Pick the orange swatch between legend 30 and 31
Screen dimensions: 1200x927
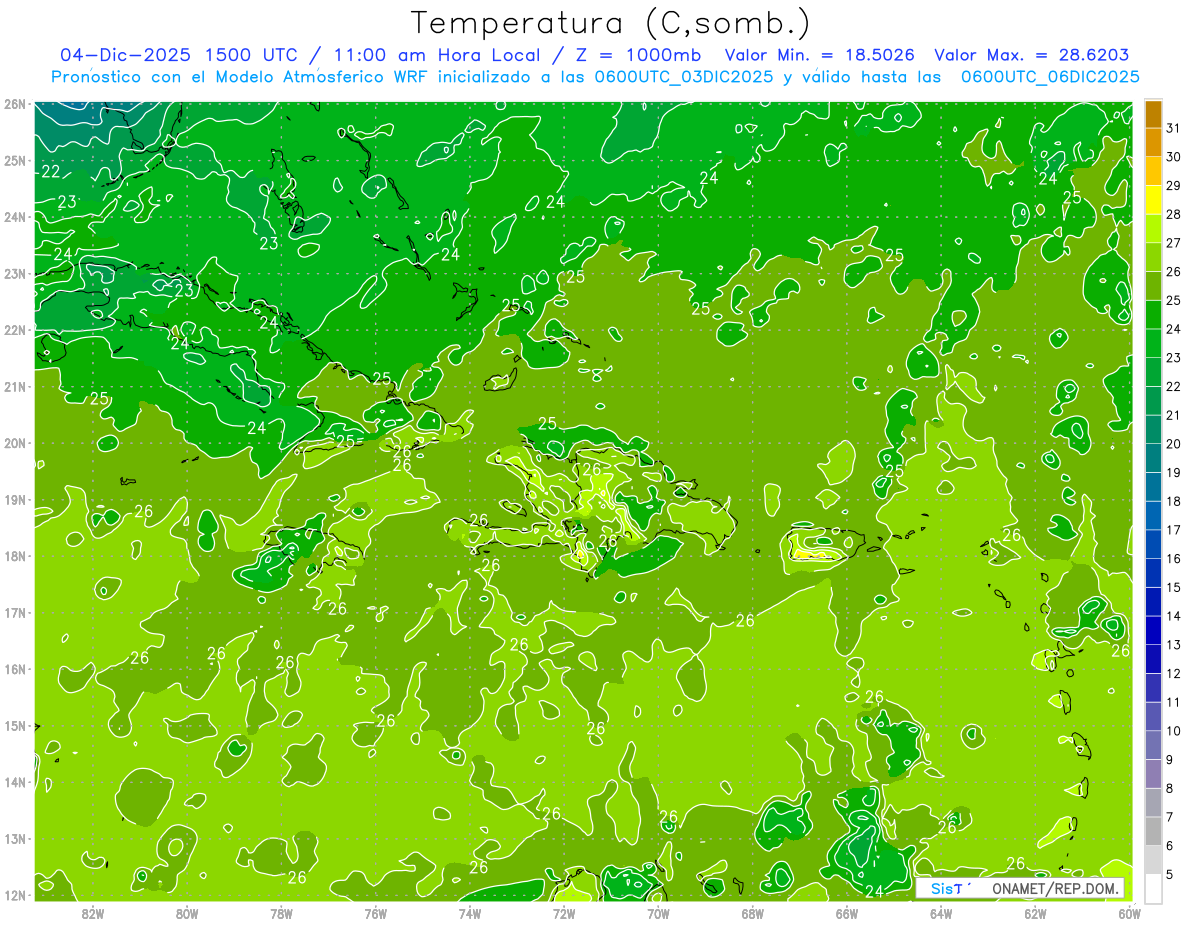[1154, 143]
